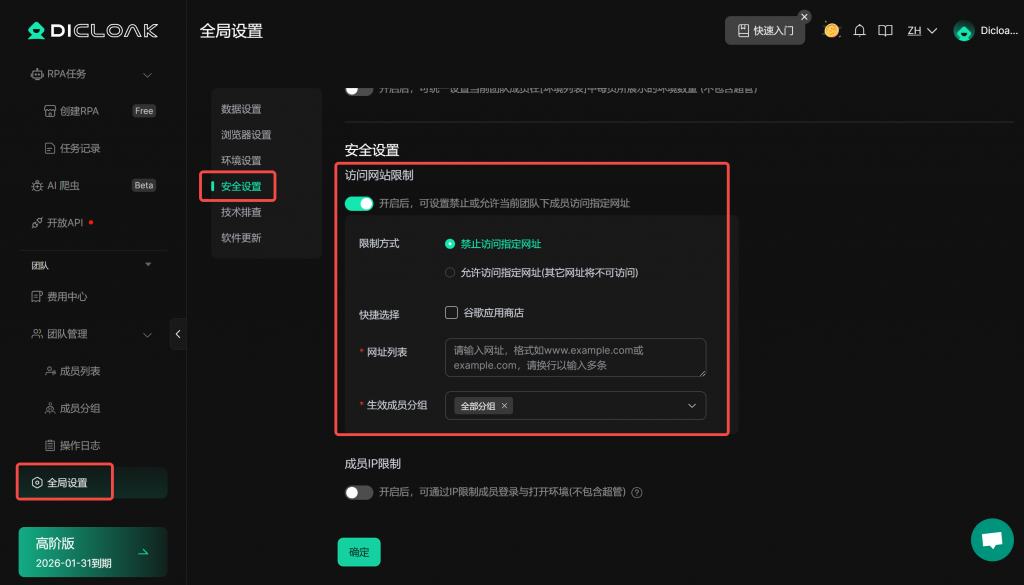Click the green confirm button
Screen dimensions: 1024x585
click(359, 552)
